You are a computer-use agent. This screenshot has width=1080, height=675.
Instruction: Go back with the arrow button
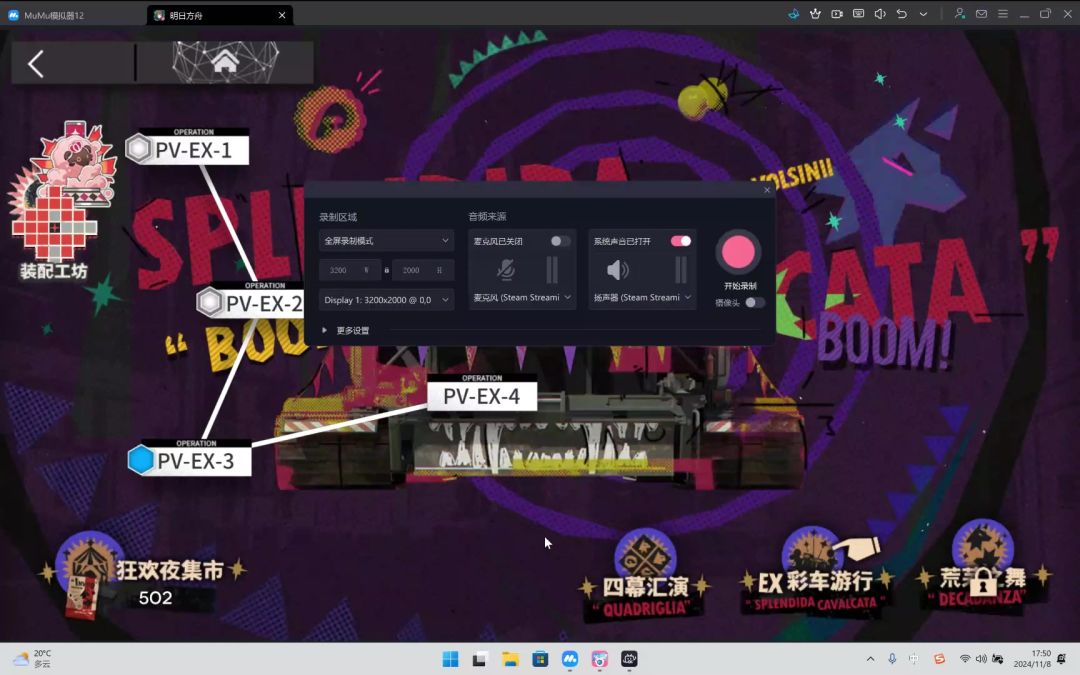click(x=36, y=63)
